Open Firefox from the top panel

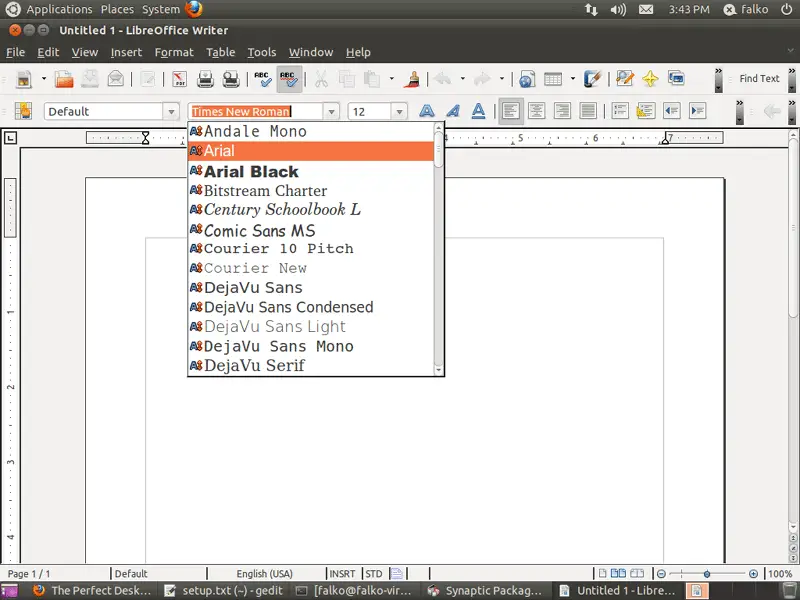pyautogui.click(x=194, y=9)
